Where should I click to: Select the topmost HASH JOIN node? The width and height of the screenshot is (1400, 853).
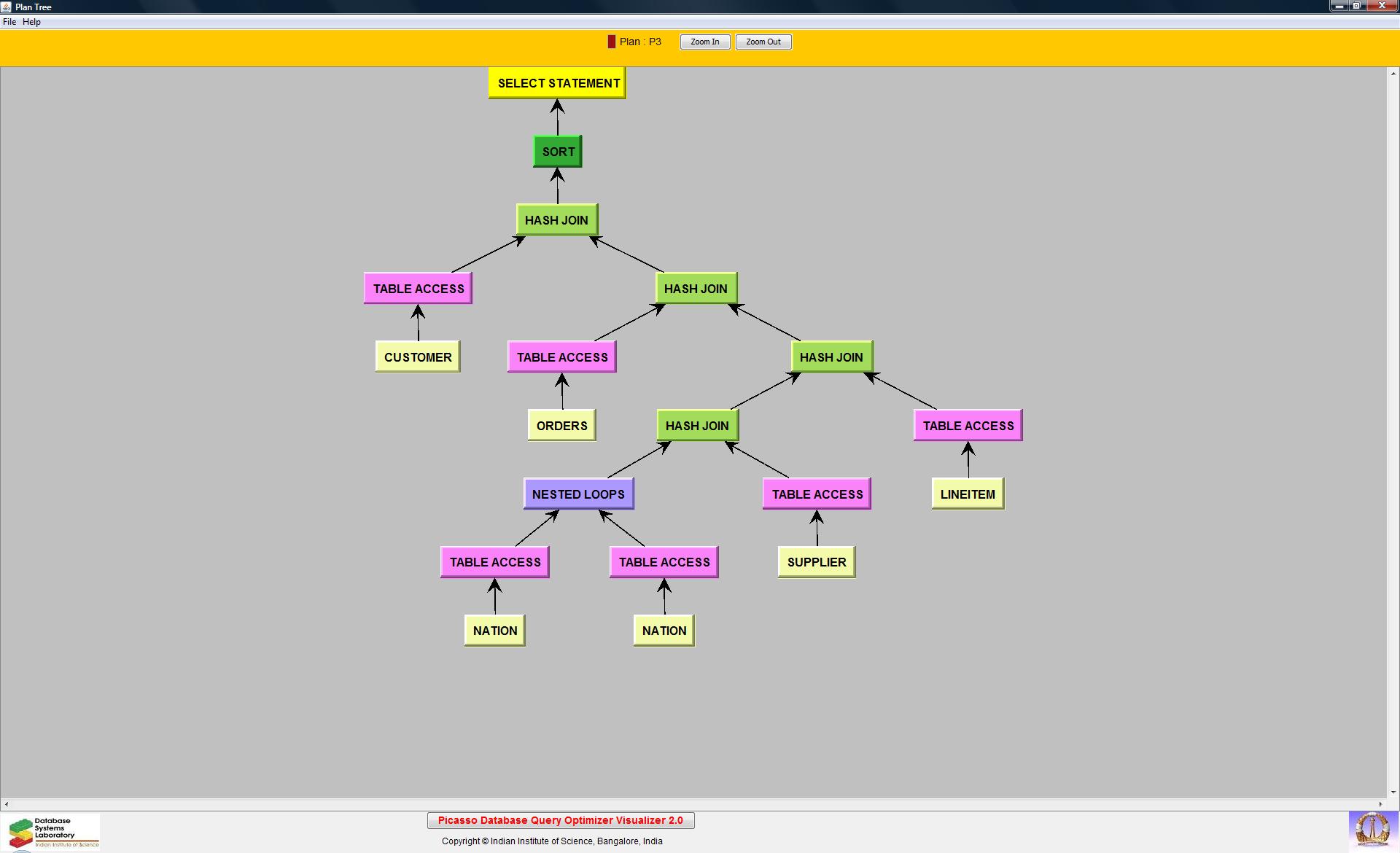coord(556,220)
